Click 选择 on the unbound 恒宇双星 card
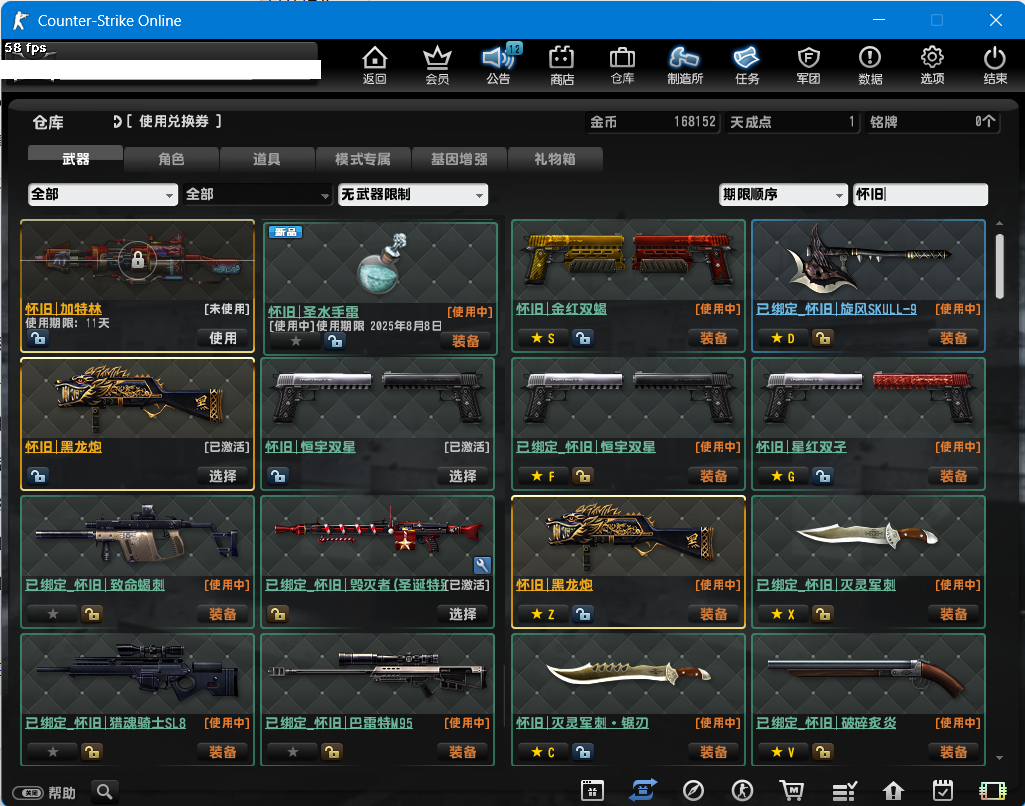Viewport: 1025px width, 806px height. (463, 476)
